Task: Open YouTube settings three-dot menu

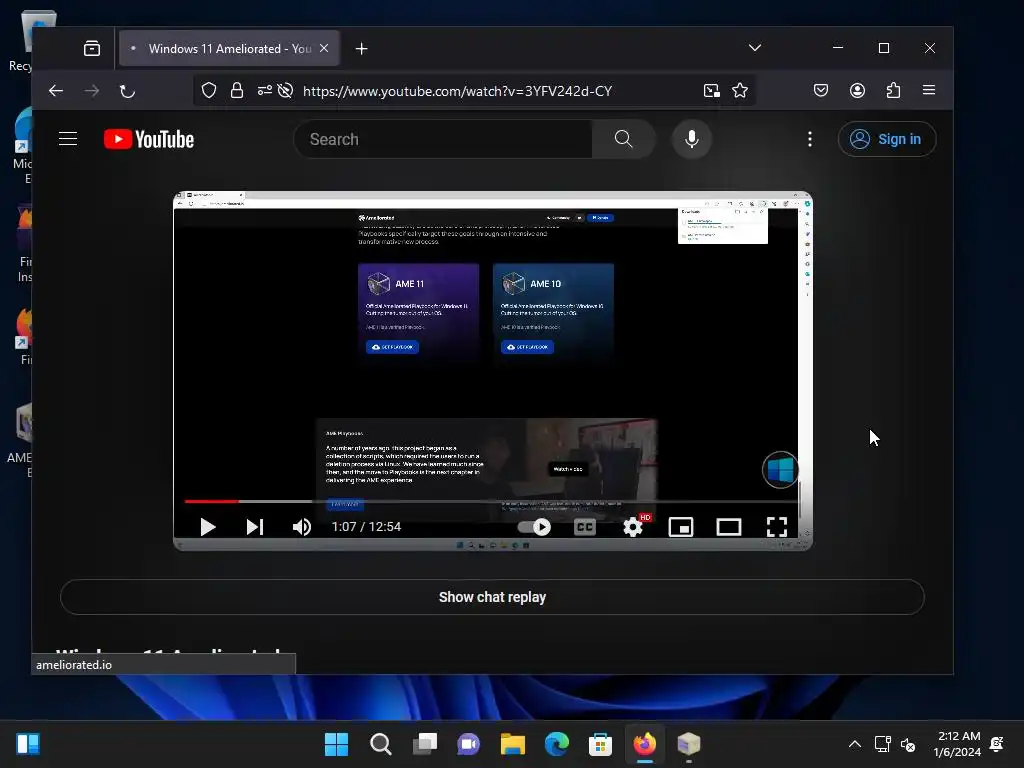Action: click(810, 139)
